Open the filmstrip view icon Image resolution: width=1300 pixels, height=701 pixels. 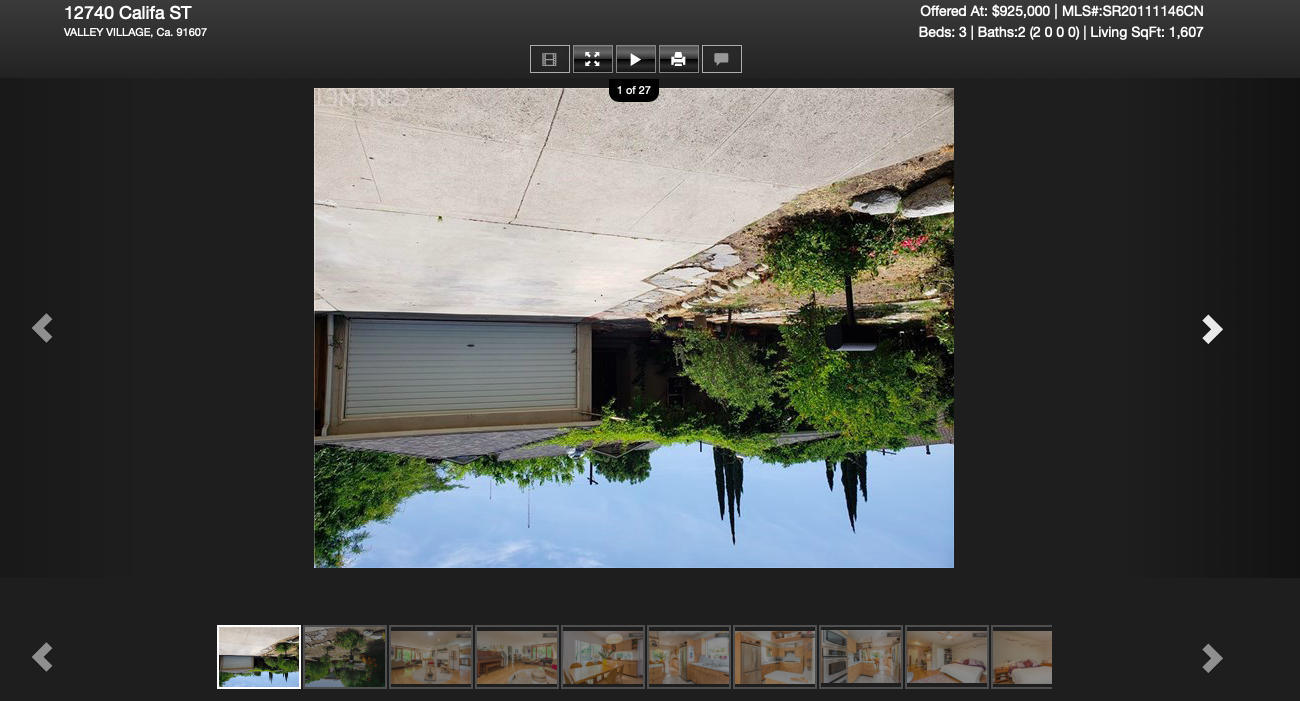[x=549, y=59]
